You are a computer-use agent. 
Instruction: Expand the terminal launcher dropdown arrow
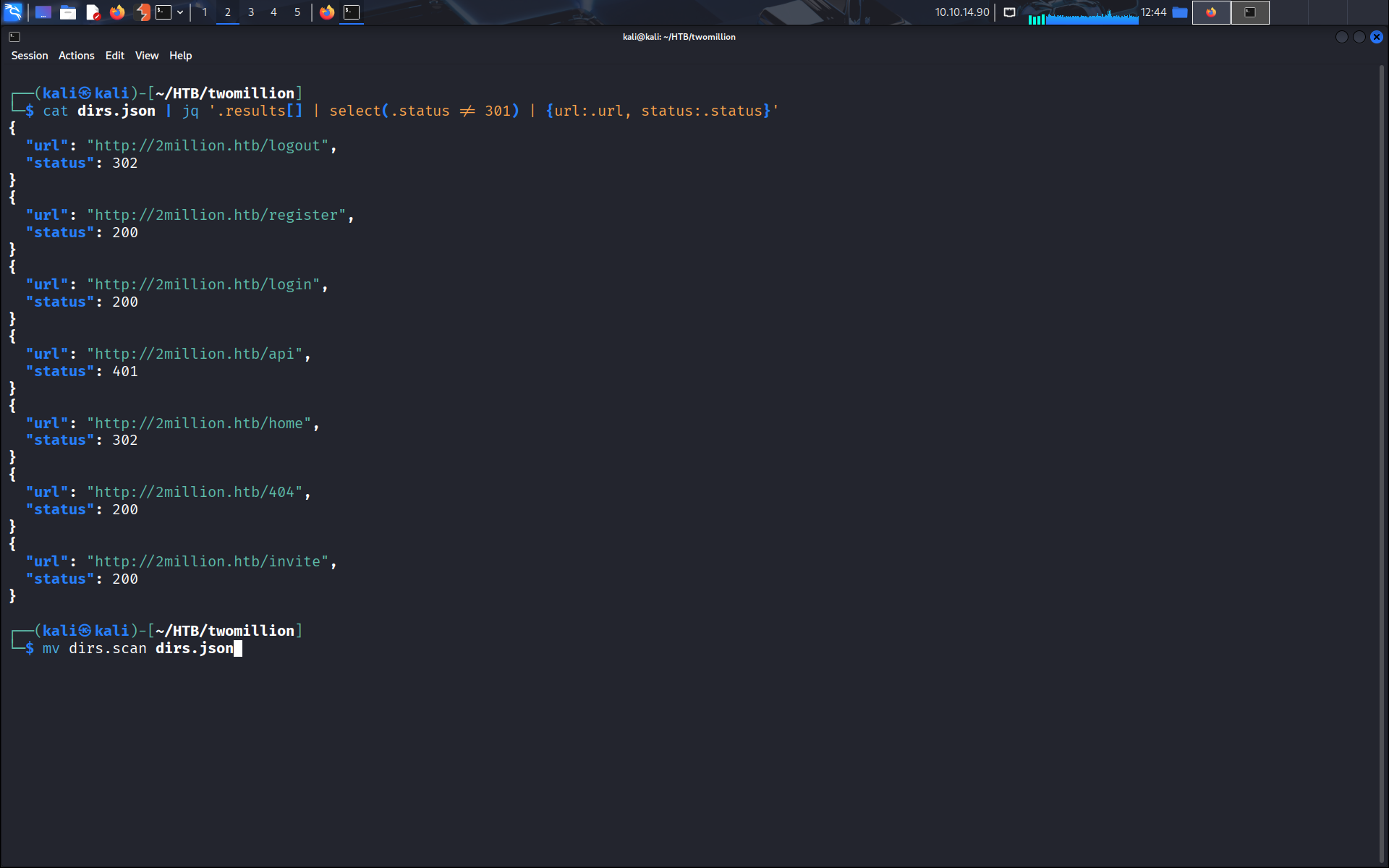point(180,12)
